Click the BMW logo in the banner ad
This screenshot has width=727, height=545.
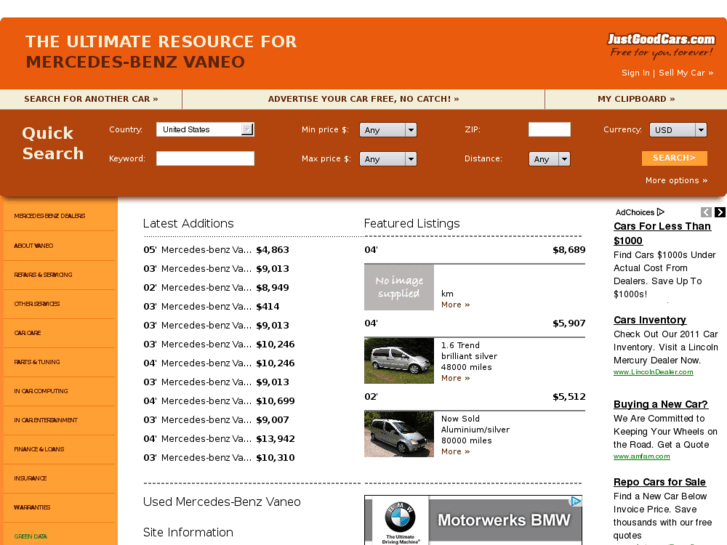400,517
